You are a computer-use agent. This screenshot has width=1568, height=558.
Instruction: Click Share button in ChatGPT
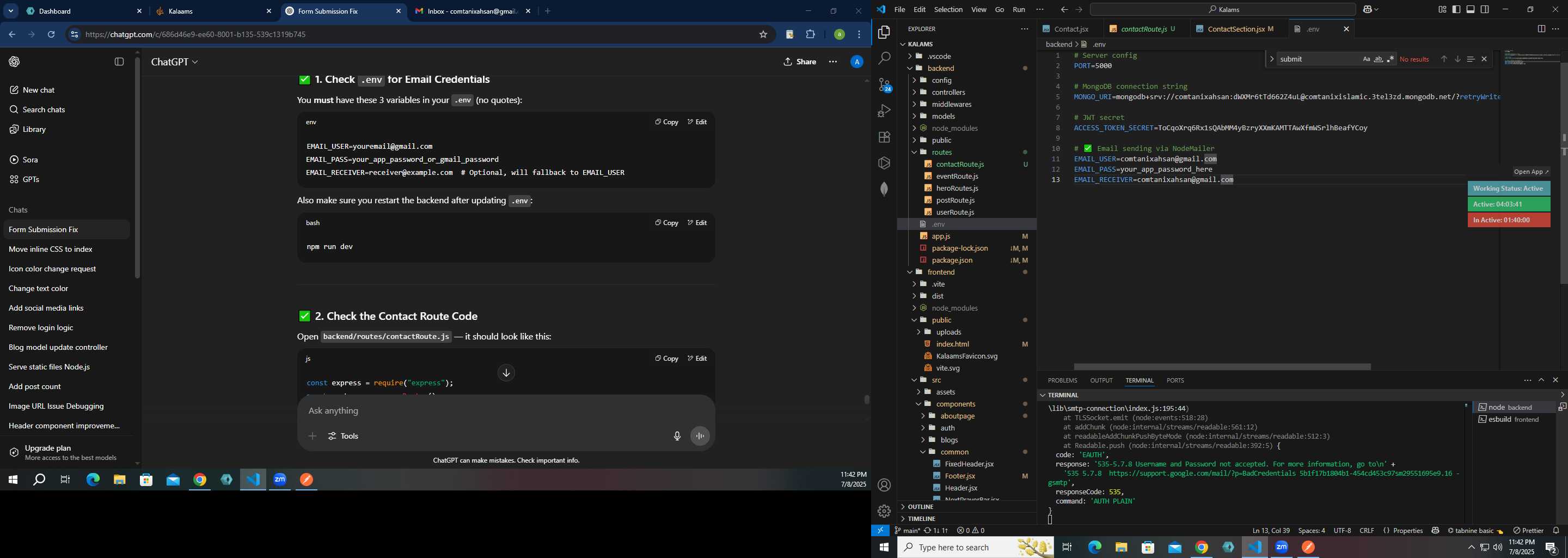pos(800,62)
